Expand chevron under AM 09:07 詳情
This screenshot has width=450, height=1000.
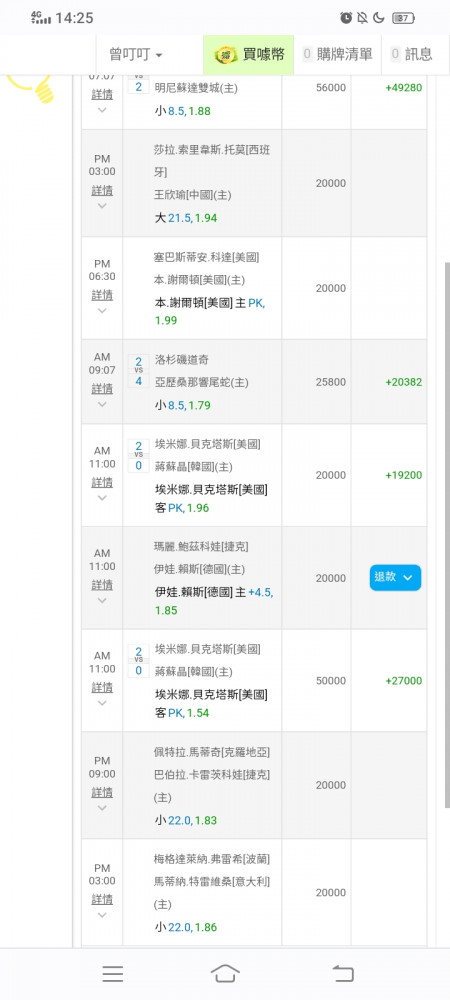point(102,404)
